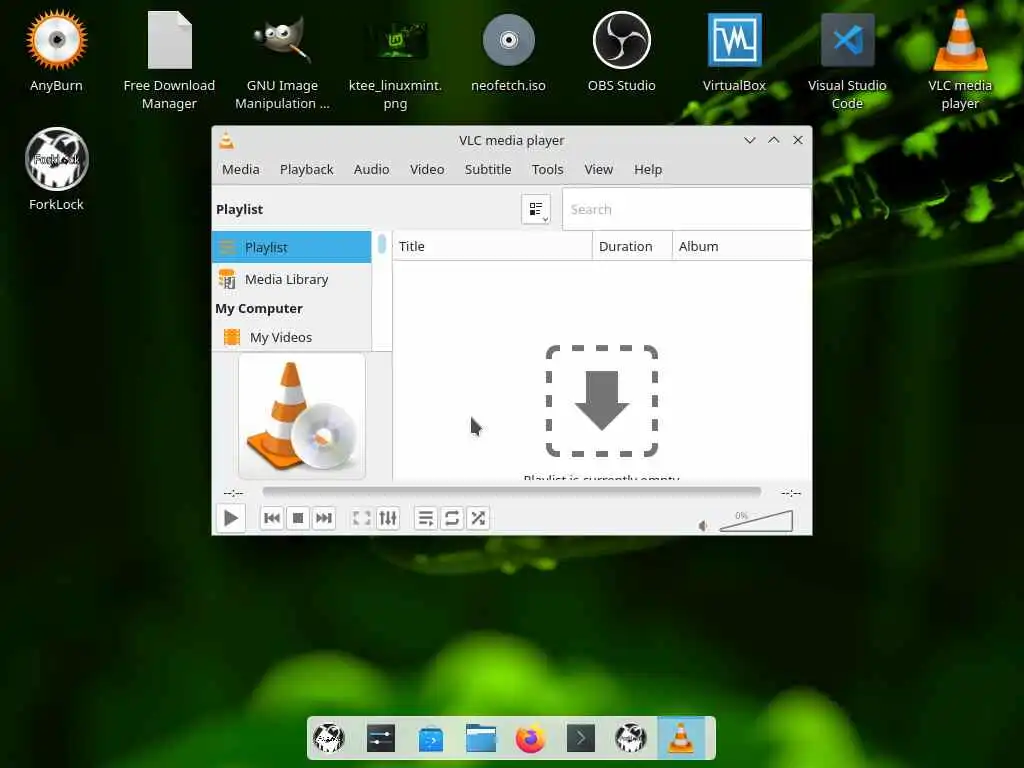Toggle the playlist view button
This screenshot has width=1024, height=768.
click(x=426, y=519)
